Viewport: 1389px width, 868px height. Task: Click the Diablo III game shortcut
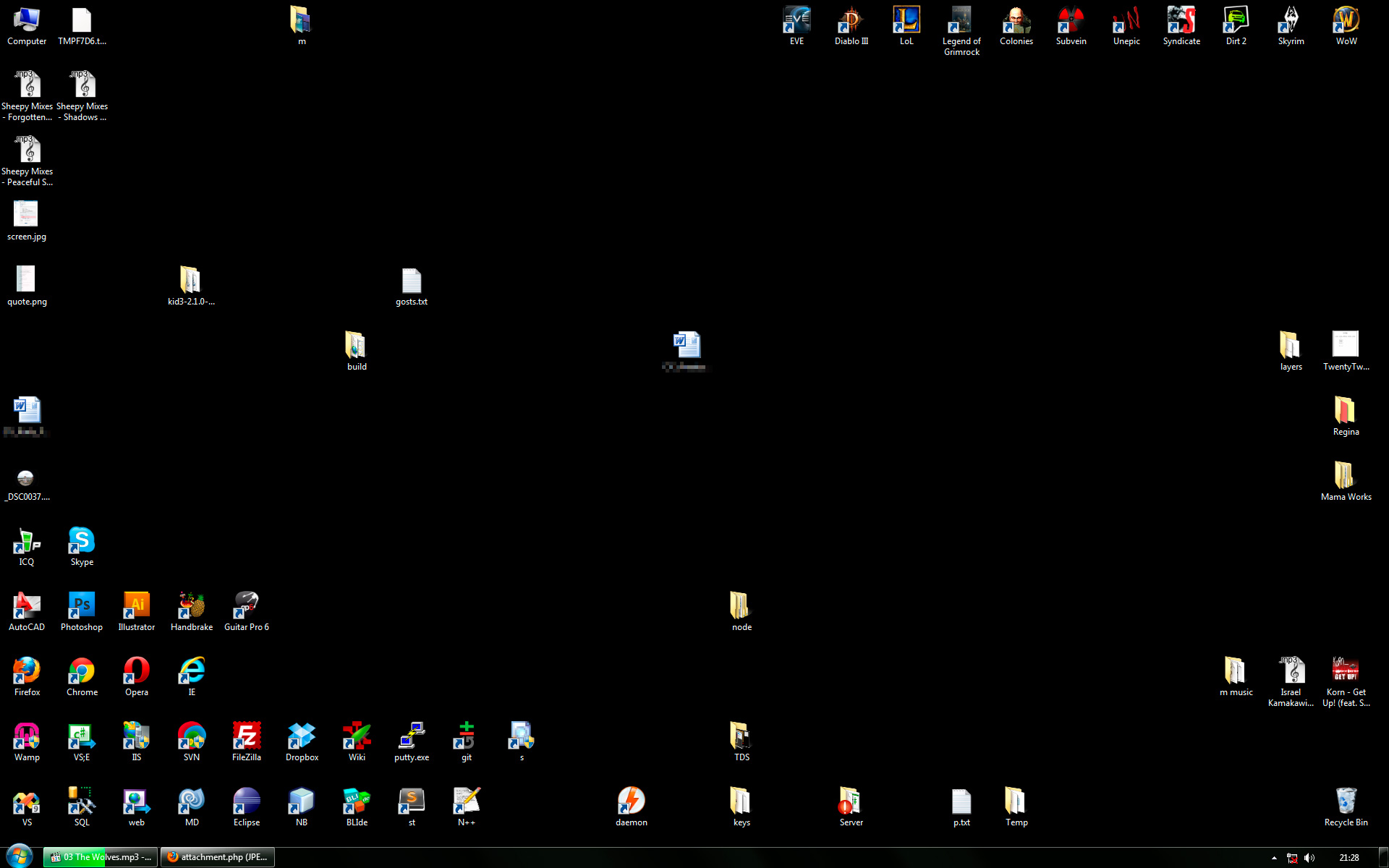[851, 21]
